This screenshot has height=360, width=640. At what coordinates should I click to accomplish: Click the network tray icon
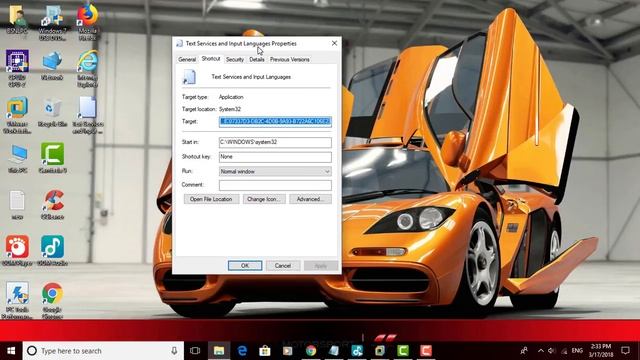coord(564,351)
